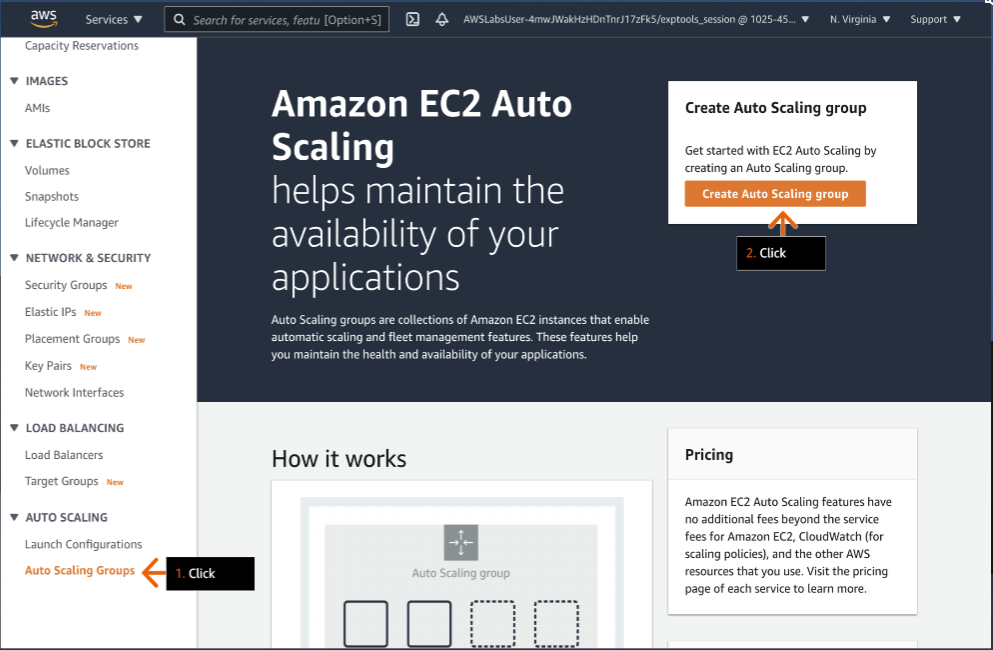Open the Services menu
This screenshot has height=650, width=993.
click(113, 18)
